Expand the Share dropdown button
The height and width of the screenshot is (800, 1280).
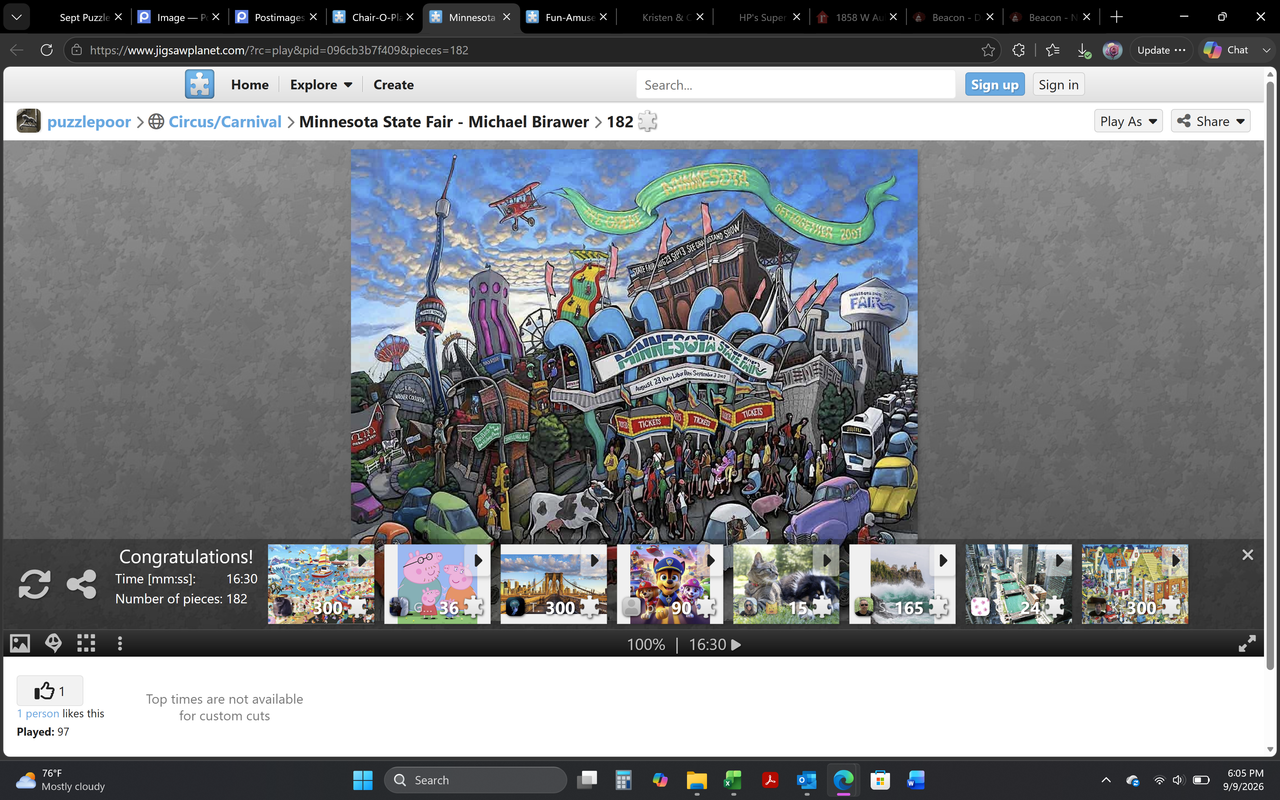[x=1211, y=121]
